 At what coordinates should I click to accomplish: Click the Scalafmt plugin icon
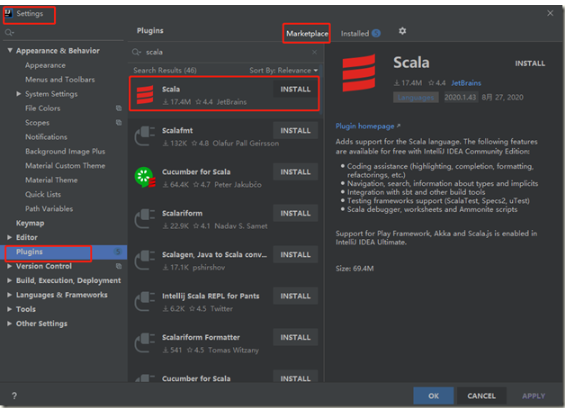coord(145,136)
